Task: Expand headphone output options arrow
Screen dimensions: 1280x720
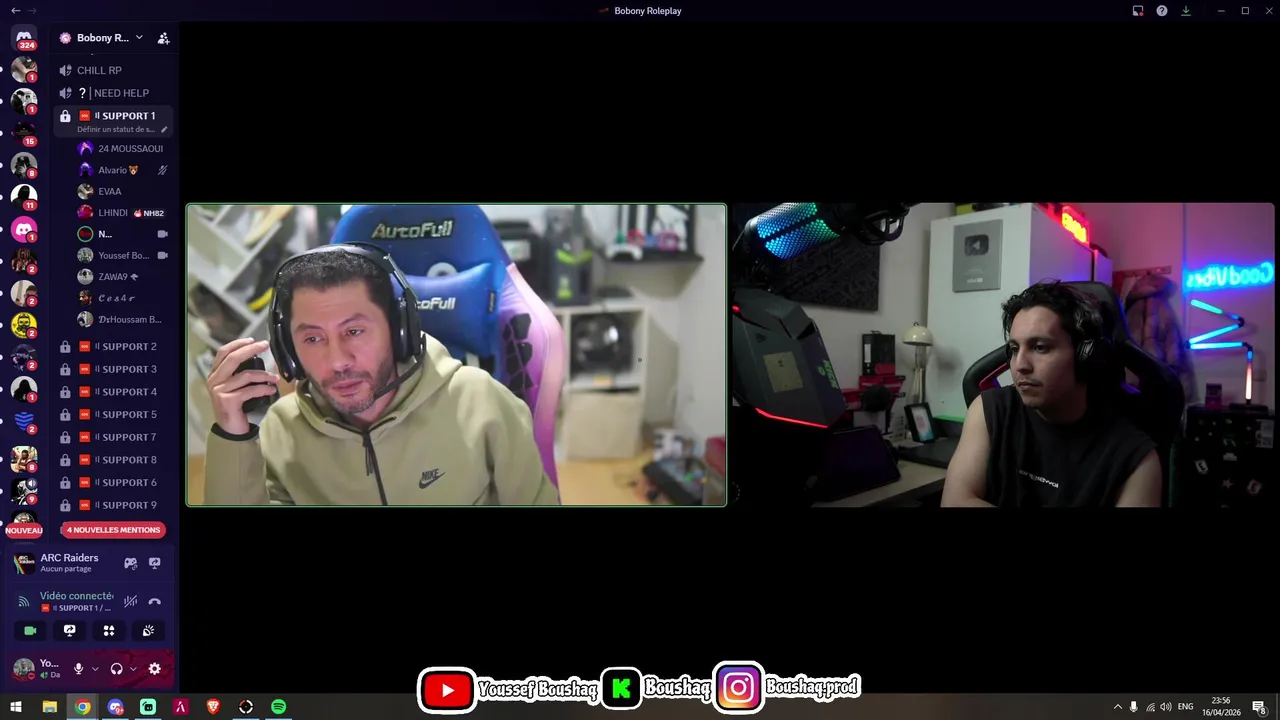Action: point(133,669)
